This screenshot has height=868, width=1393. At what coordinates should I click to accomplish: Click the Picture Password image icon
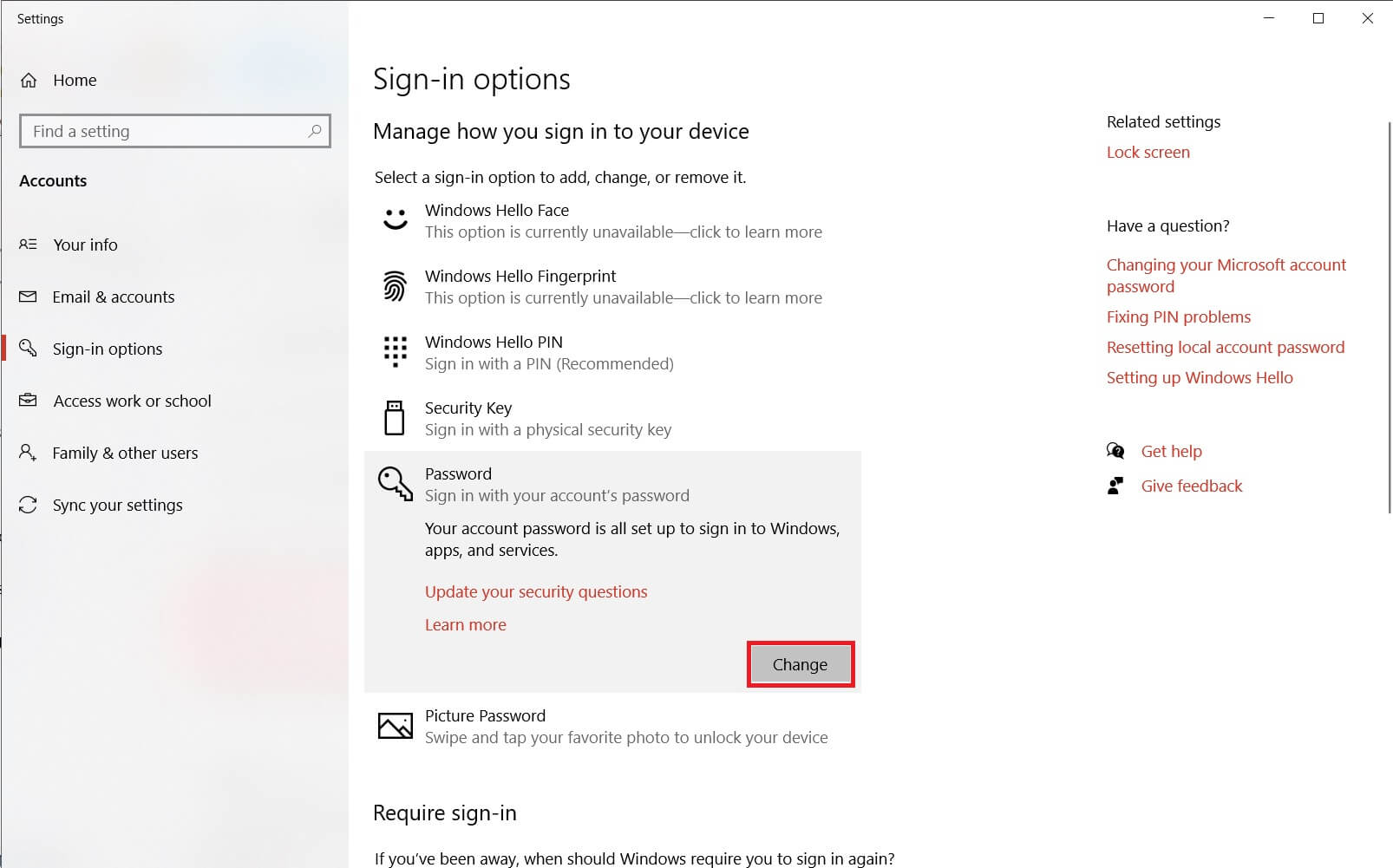pos(396,725)
